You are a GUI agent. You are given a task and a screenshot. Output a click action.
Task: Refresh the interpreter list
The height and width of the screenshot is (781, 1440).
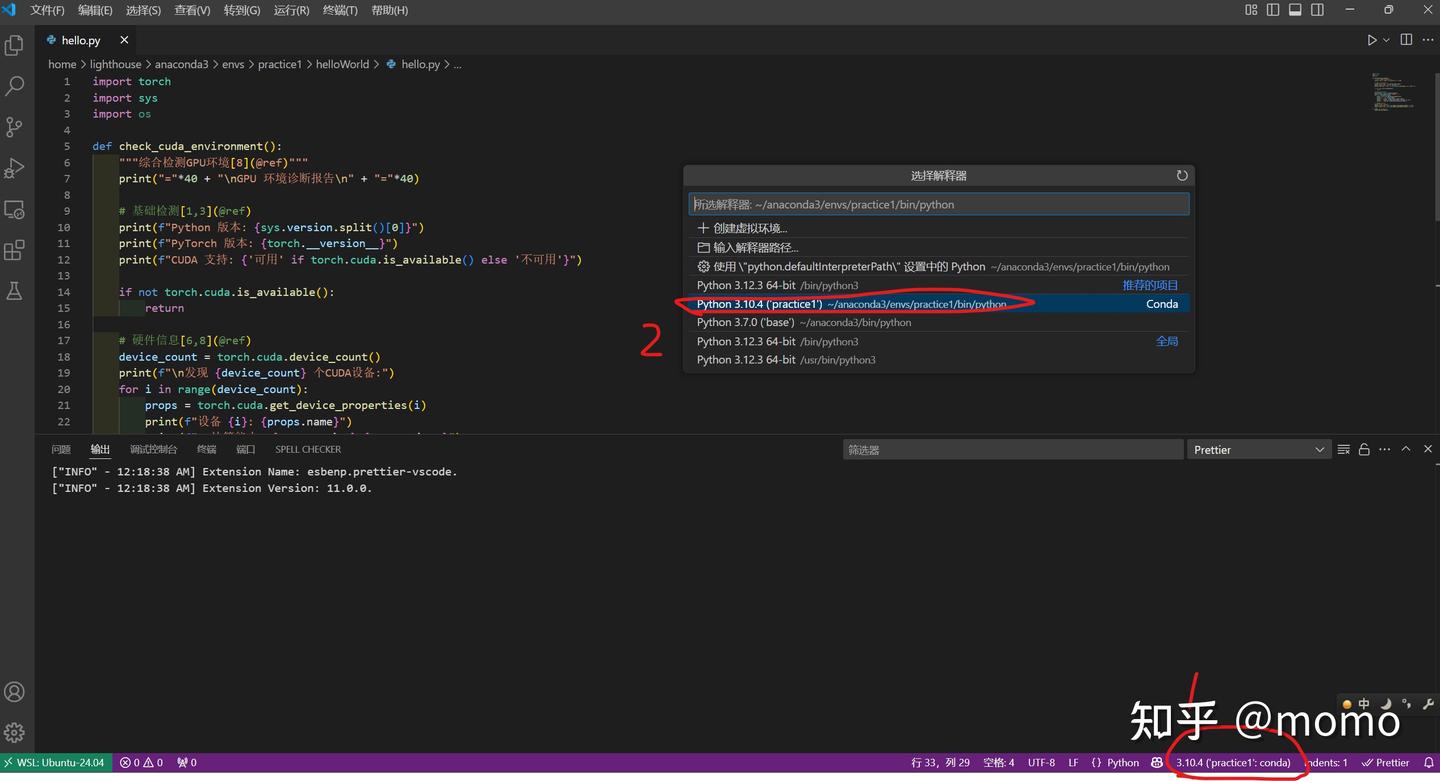1182,175
